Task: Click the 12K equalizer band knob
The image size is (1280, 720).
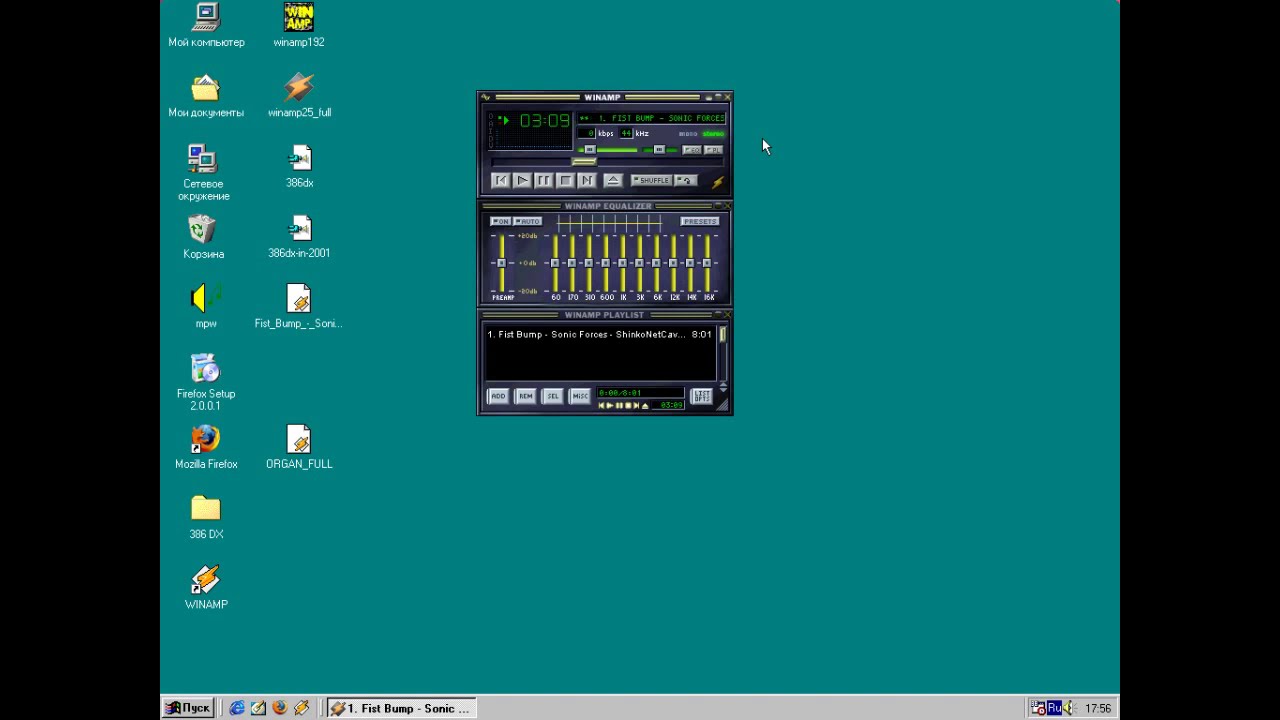Action: tap(674, 263)
